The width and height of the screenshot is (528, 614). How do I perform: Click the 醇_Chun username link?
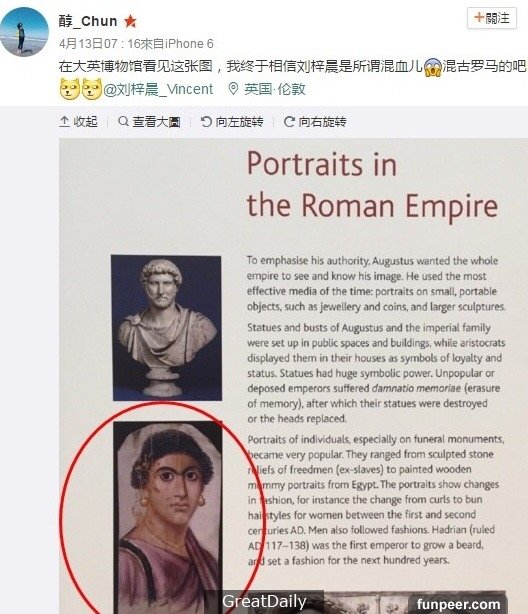tap(88, 21)
